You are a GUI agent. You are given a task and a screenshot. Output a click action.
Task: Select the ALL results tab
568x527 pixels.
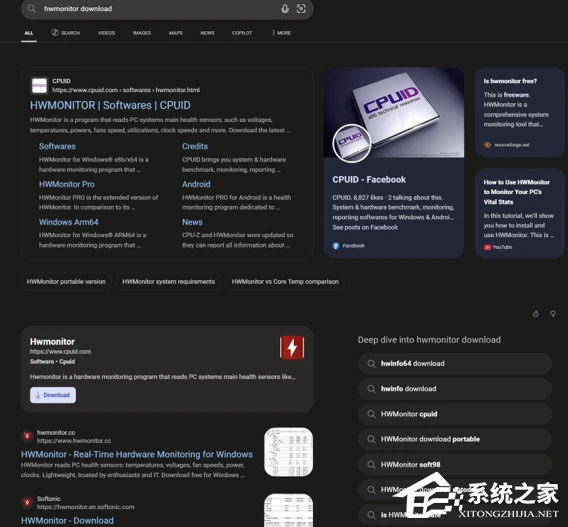pyautogui.click(x=29, y=33)
